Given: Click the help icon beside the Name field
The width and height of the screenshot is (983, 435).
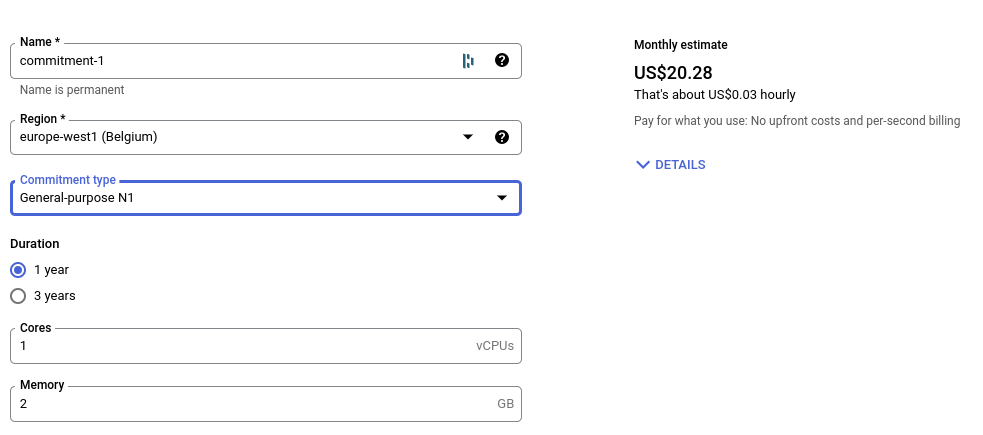Looking at the screenshot, I should pos(502,60).
